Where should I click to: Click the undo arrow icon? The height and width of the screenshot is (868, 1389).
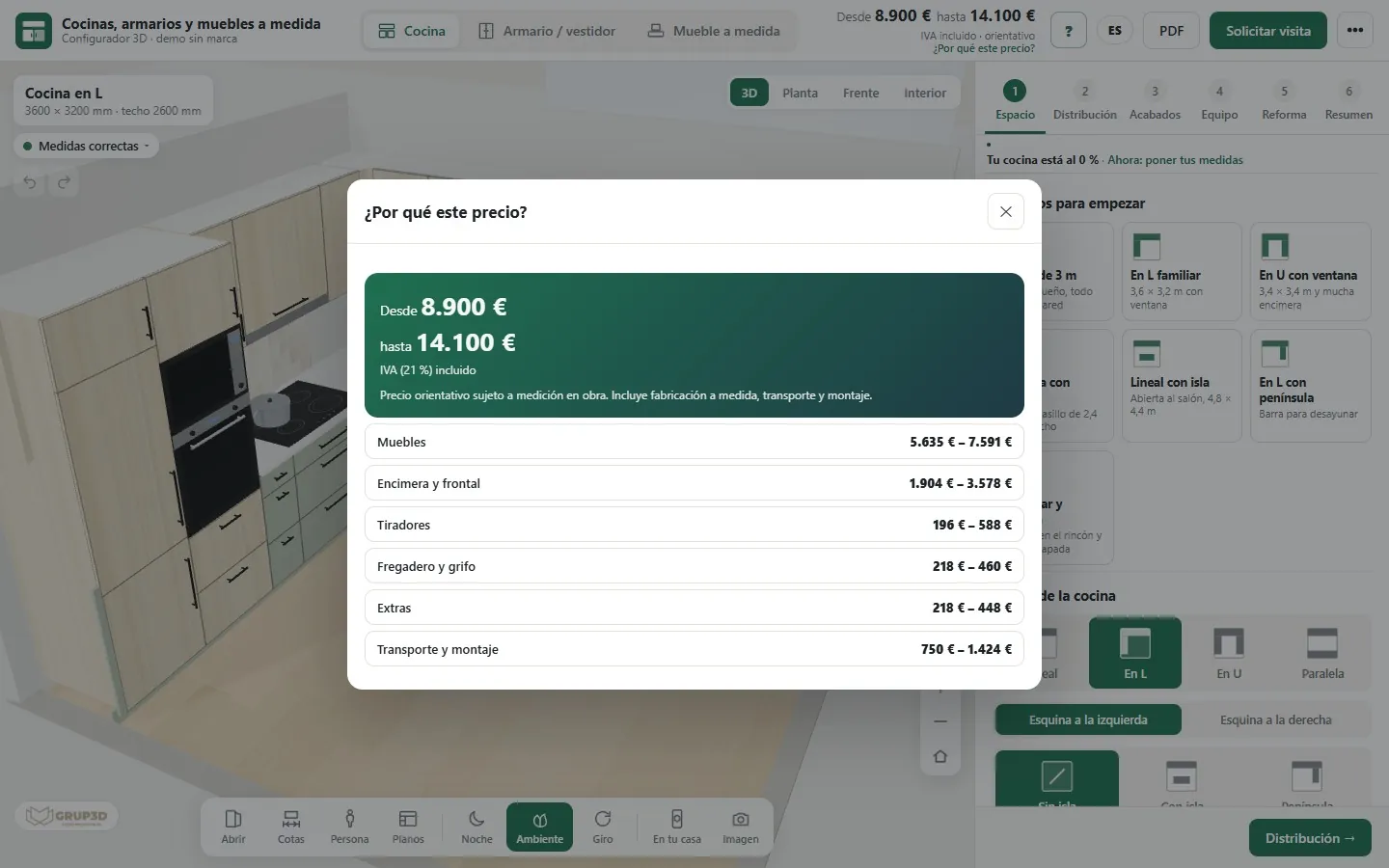pyautogui.click(x=30, y=182)
